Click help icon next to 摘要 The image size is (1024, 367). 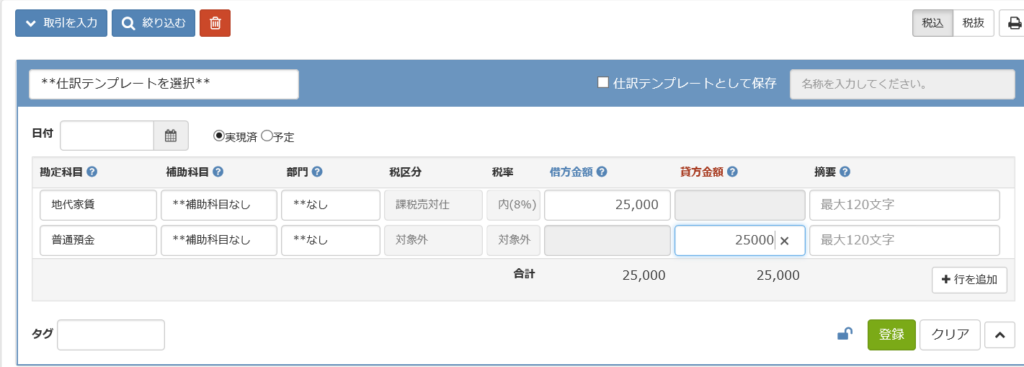(x=844, y=172)
